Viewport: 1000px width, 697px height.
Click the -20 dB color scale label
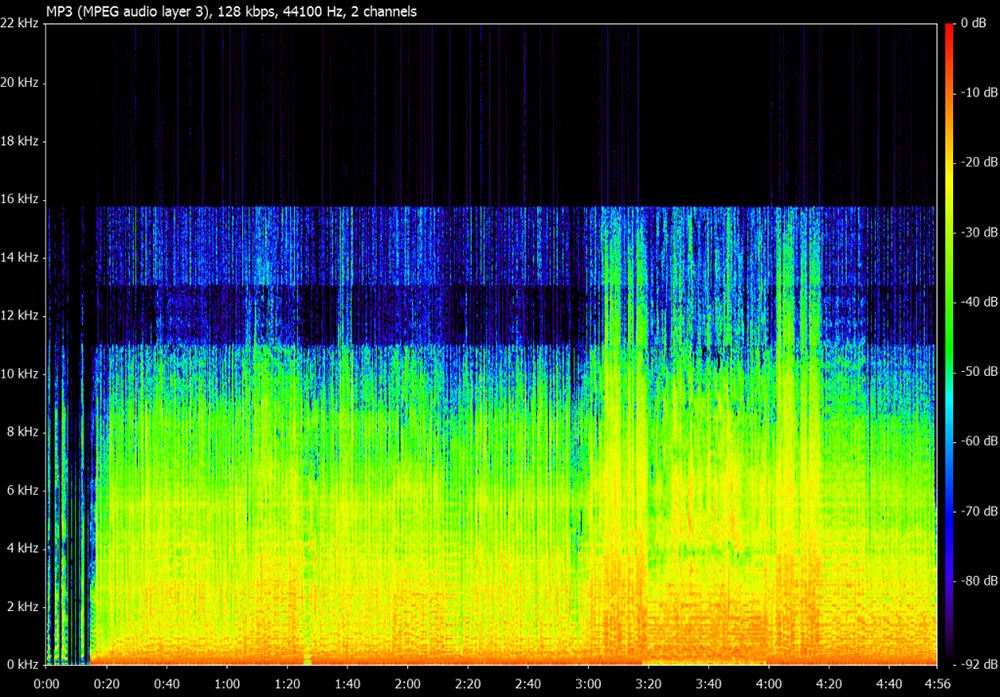980,162
